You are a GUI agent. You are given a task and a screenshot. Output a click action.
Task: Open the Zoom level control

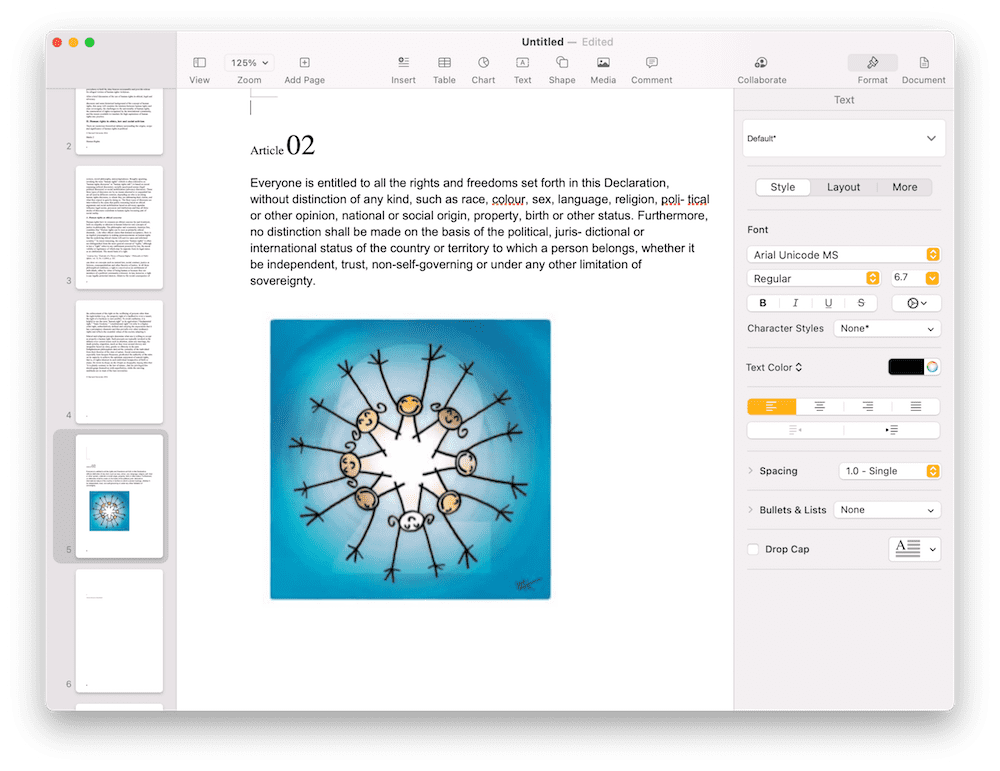(x=248, y=61)
